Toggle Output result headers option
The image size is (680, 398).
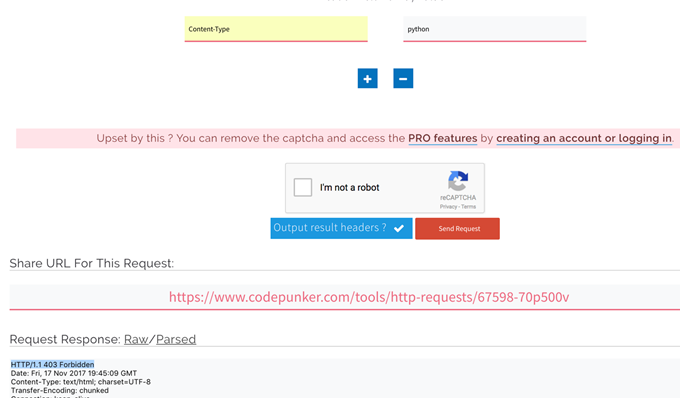click(x=341, y=228)
